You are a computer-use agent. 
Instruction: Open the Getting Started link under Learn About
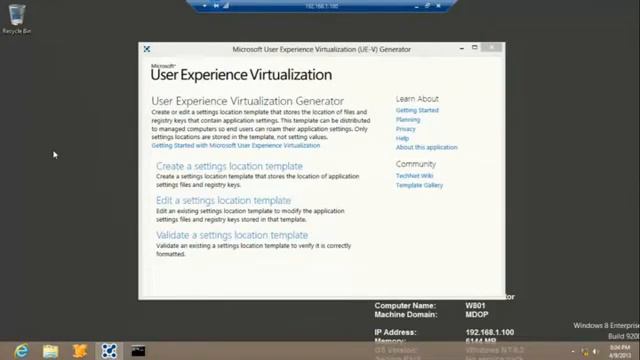[417, 110]
